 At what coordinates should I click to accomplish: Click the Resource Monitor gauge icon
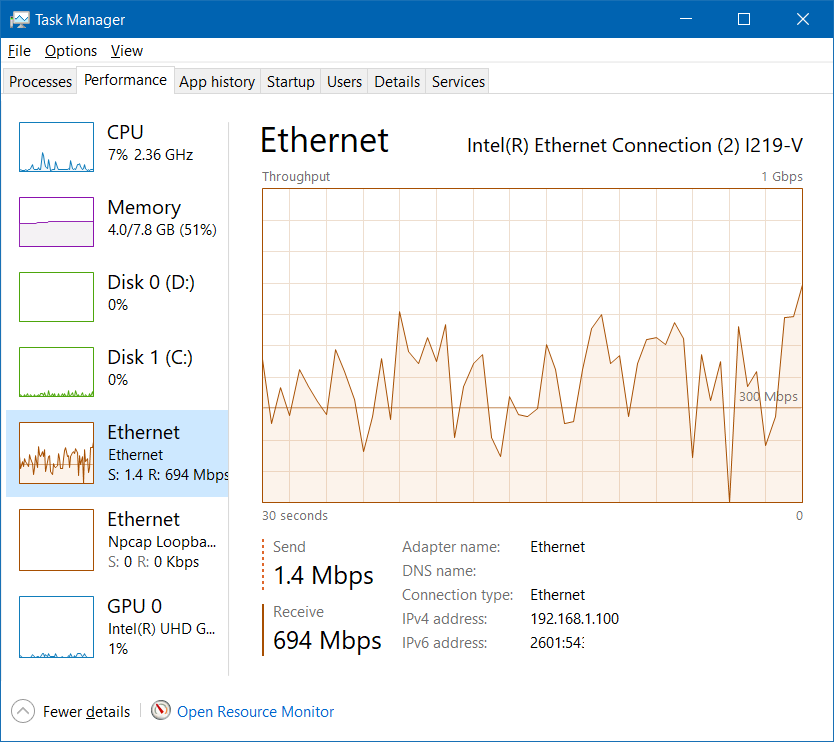(x=161, y=710)
